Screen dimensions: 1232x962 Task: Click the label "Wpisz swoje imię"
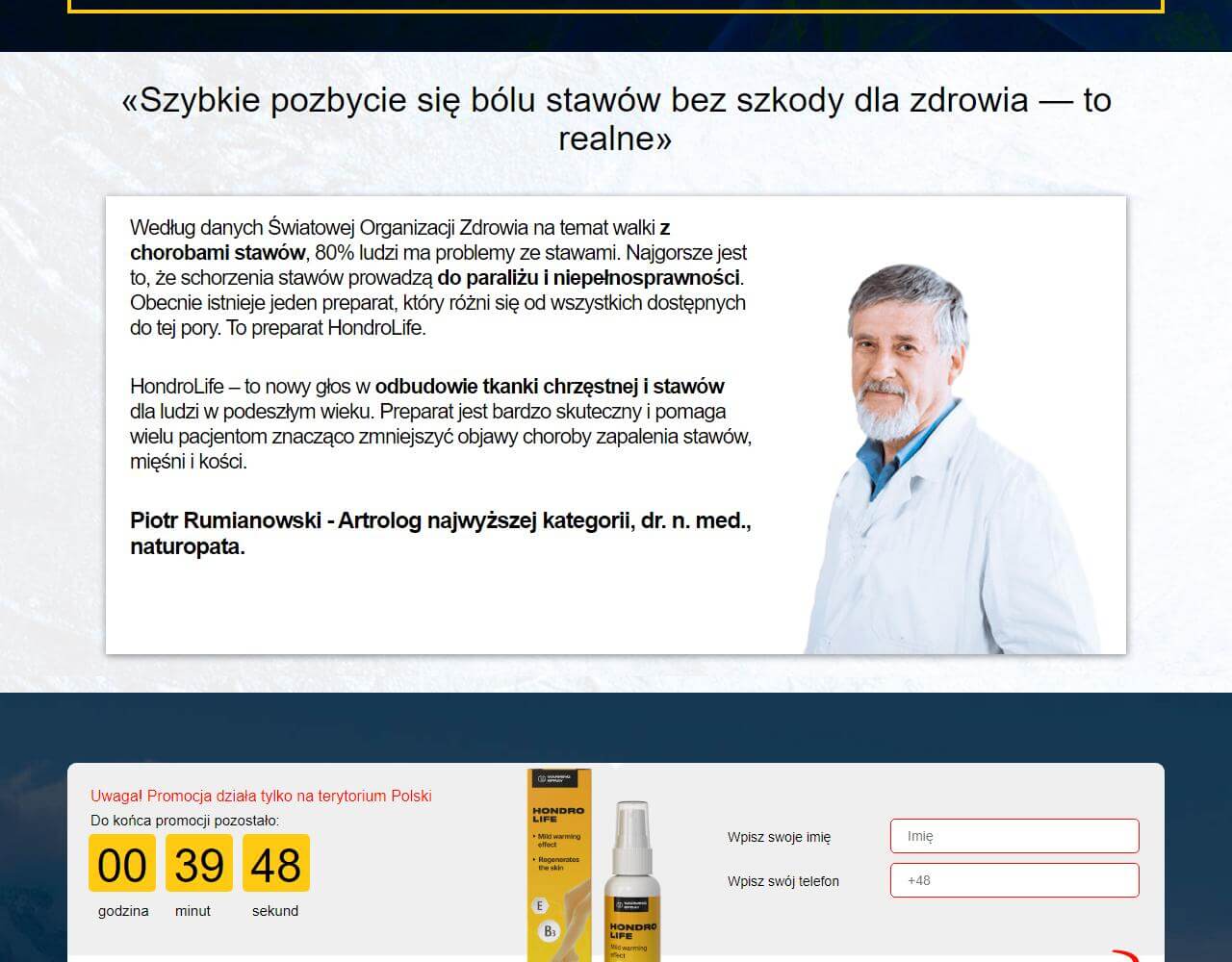click(779, 837)
